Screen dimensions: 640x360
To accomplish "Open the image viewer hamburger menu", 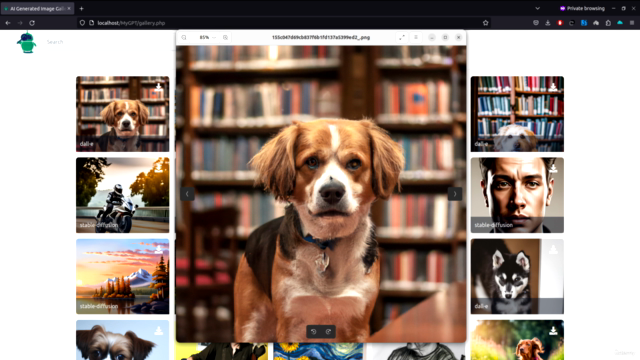I will [416, 37].
